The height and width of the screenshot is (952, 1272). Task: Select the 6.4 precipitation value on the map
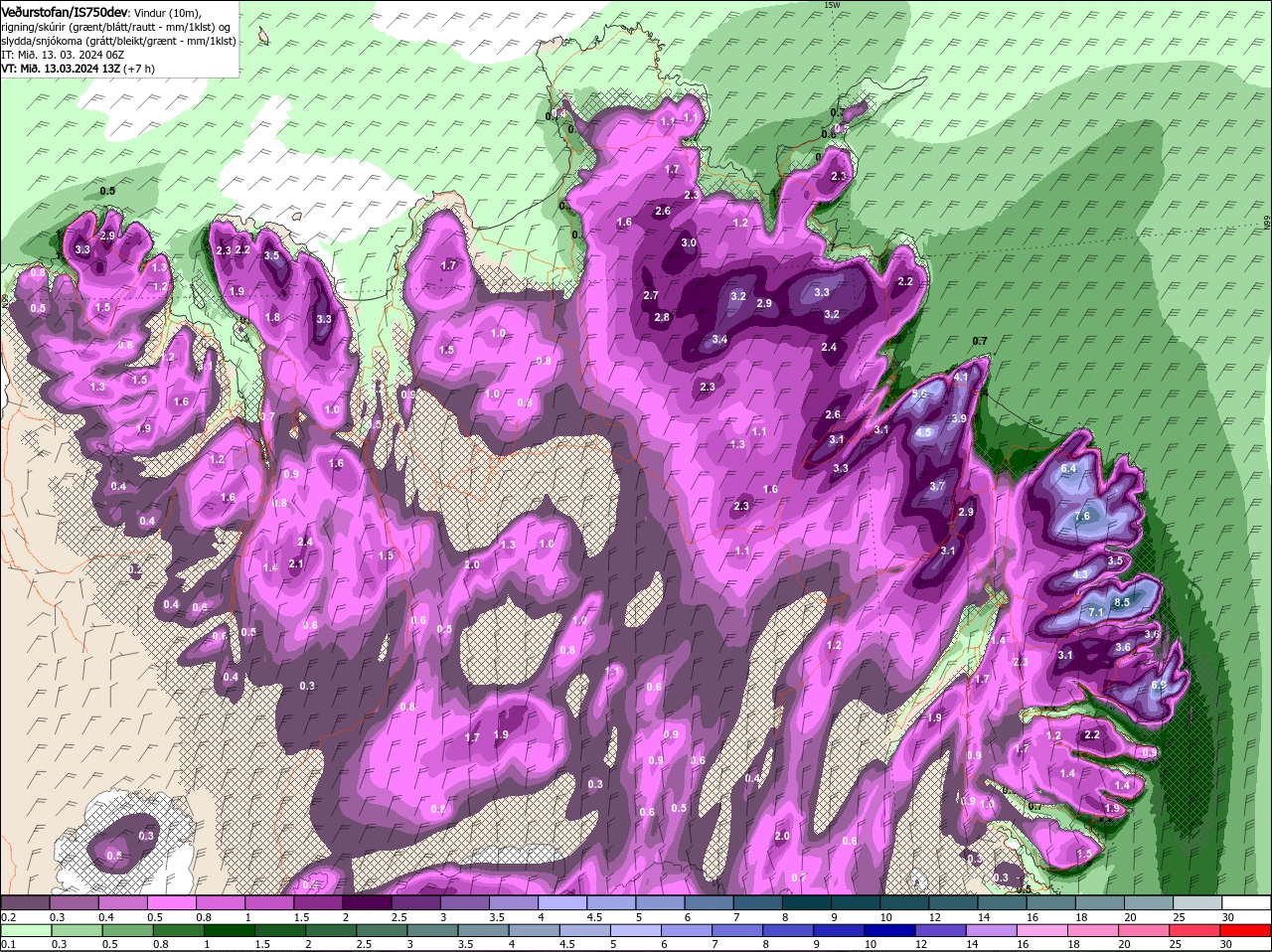(x=1069, y=468)
